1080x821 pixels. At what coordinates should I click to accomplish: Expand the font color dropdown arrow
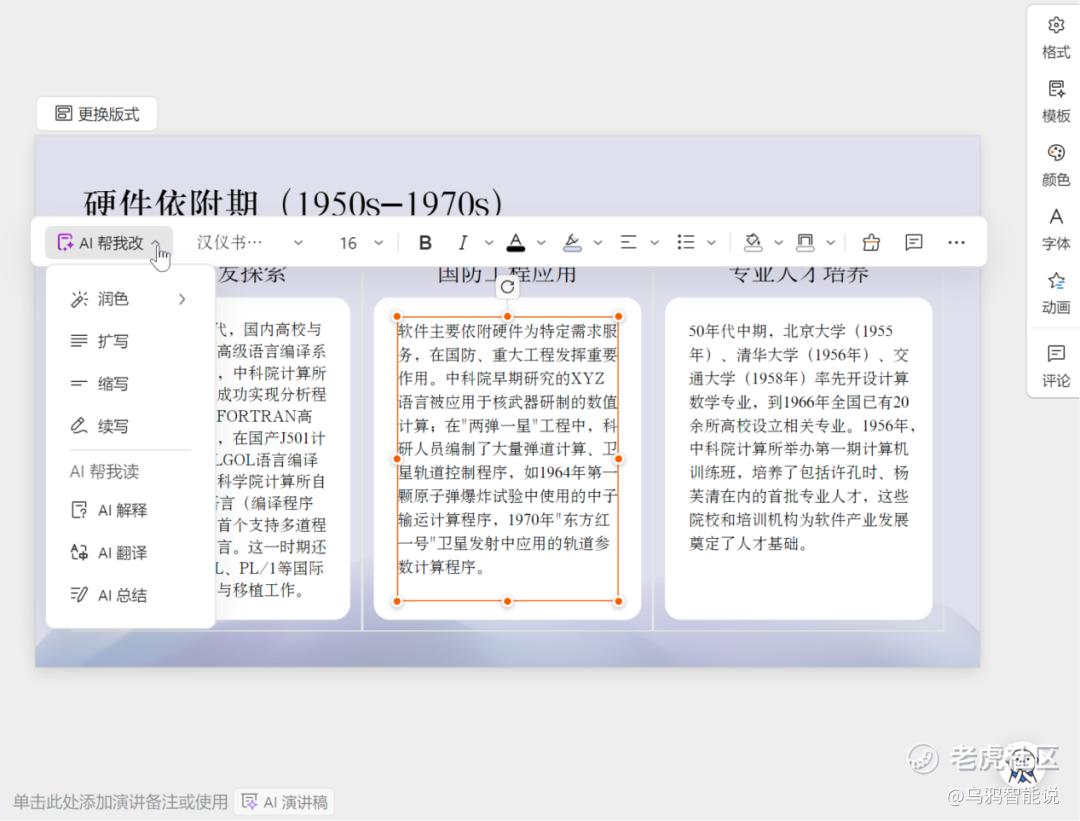541,242
